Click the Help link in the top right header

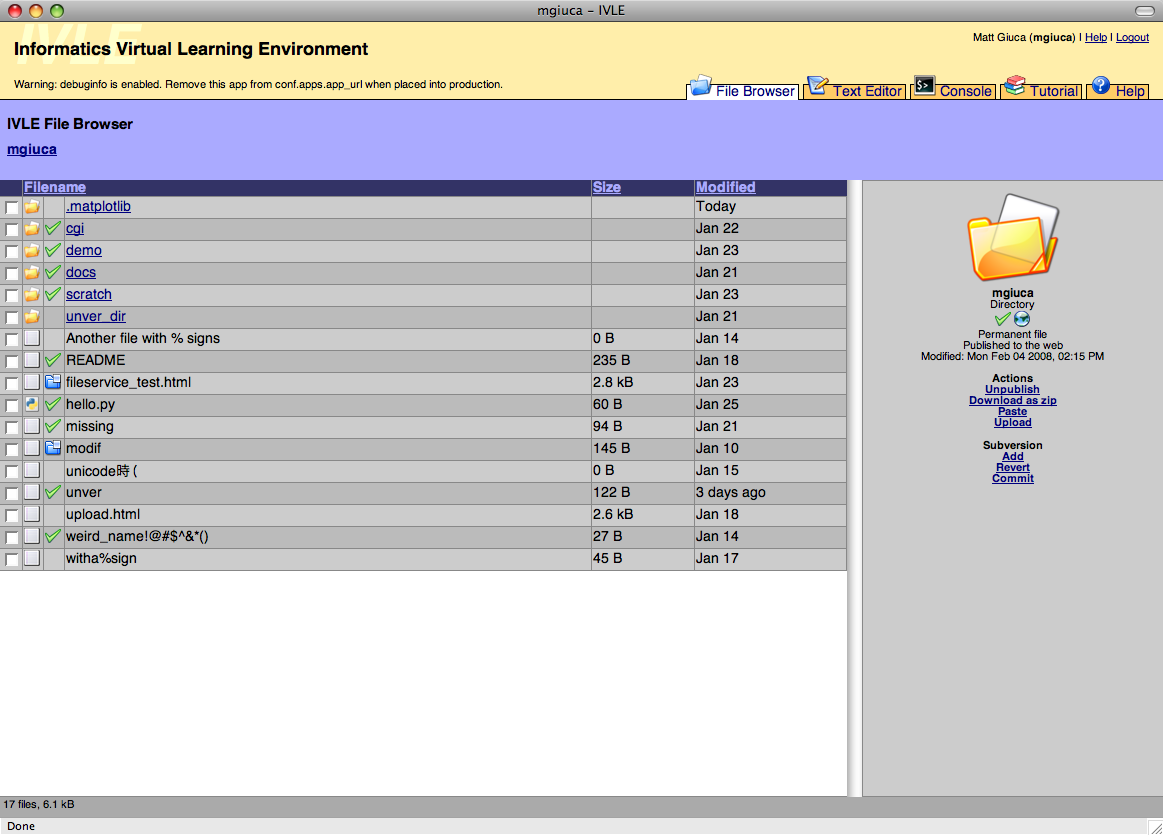point(1096,38)
